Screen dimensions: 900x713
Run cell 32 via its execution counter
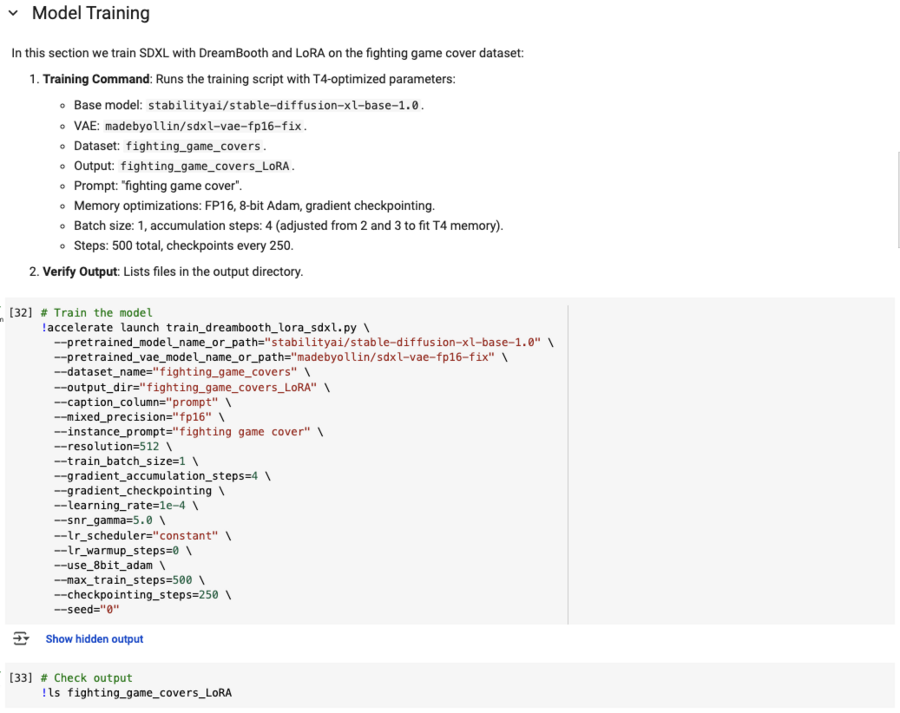(x=21, y=313)
